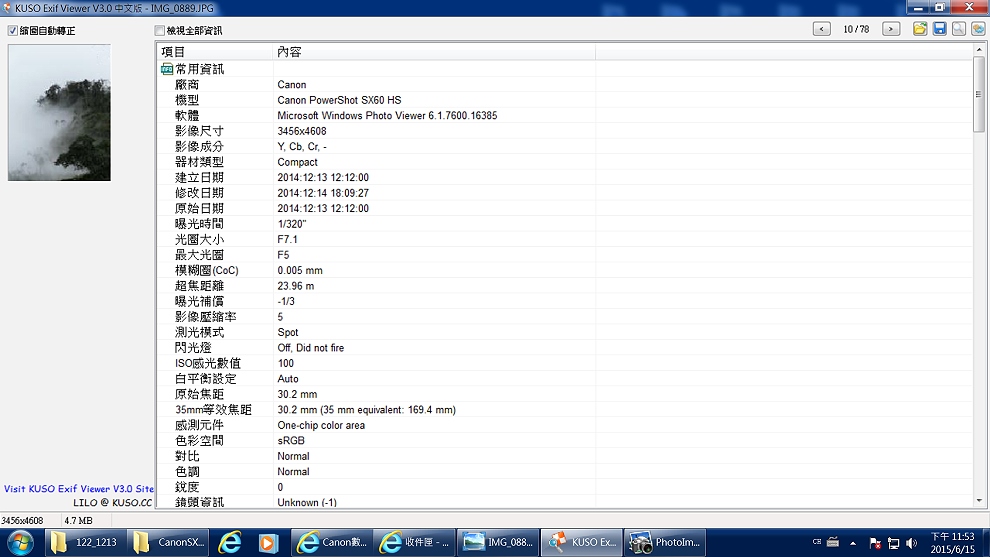The image size is (990, 557).
Task: Show hidden tray icons arrow
Action: [853, 543]
